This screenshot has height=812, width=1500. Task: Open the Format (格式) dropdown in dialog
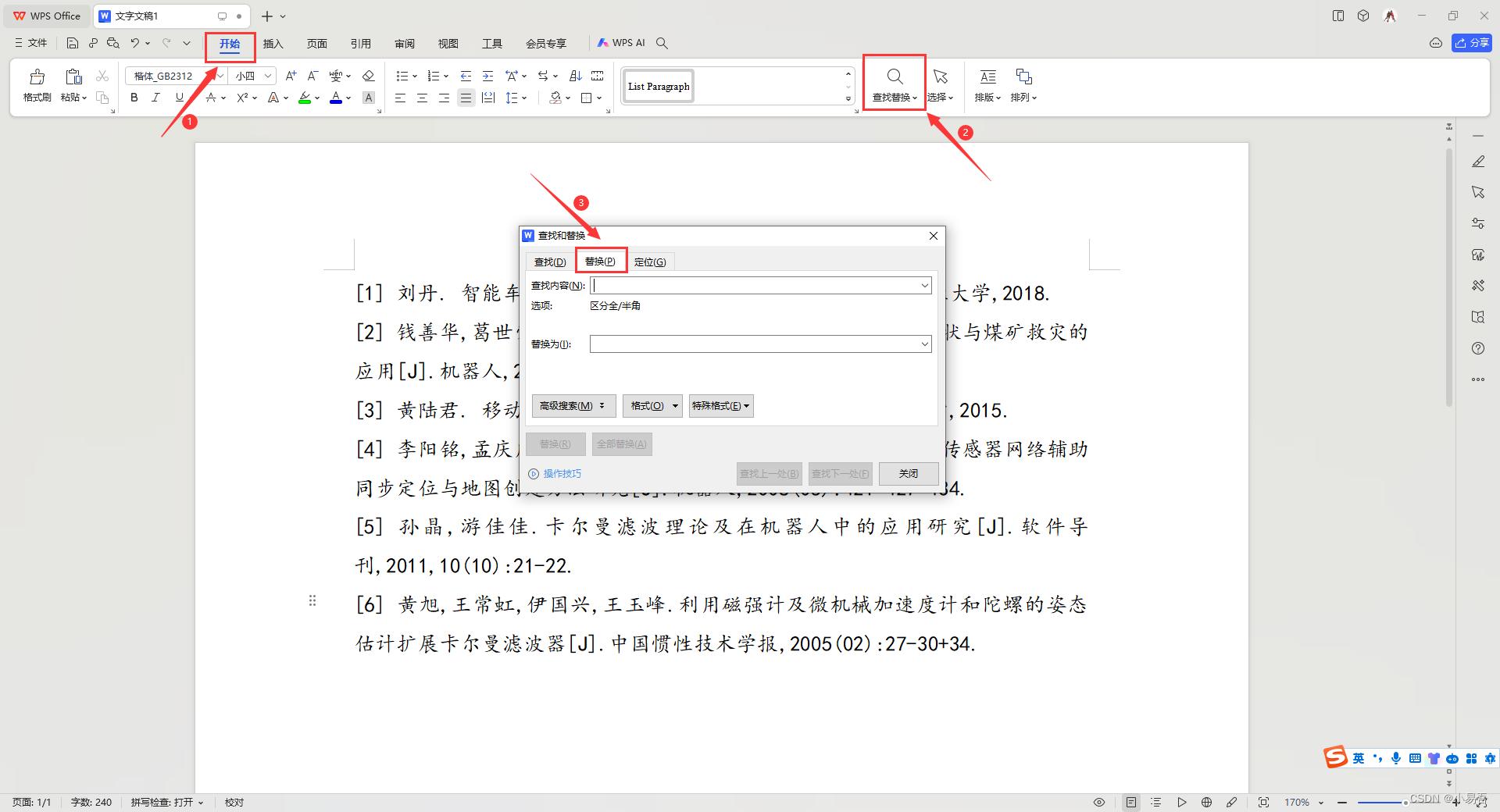tap(652, 406)
